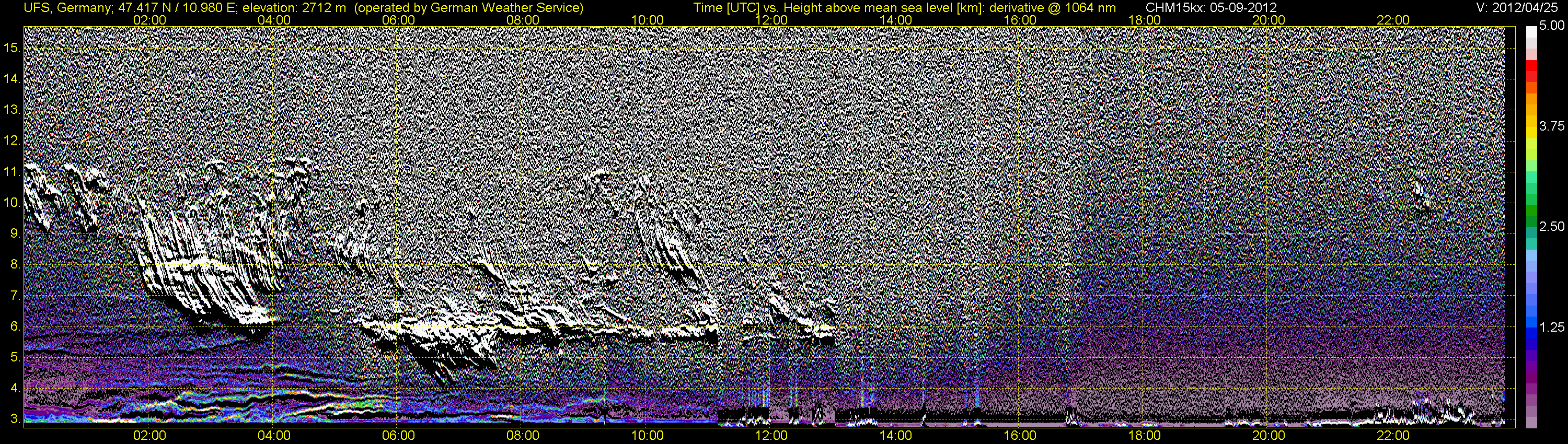Click the 11 km height axis label

click(11, 171)
